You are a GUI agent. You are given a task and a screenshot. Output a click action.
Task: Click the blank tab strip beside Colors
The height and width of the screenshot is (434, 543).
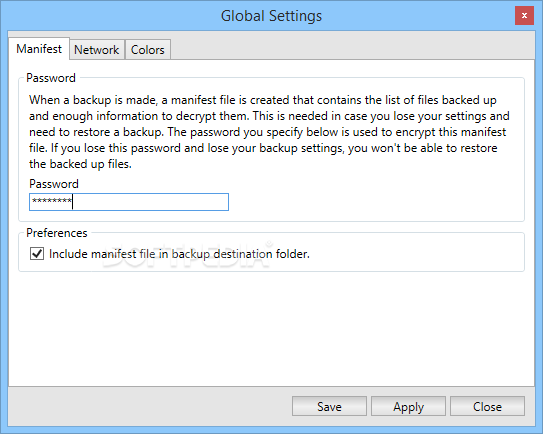(353, 48)
